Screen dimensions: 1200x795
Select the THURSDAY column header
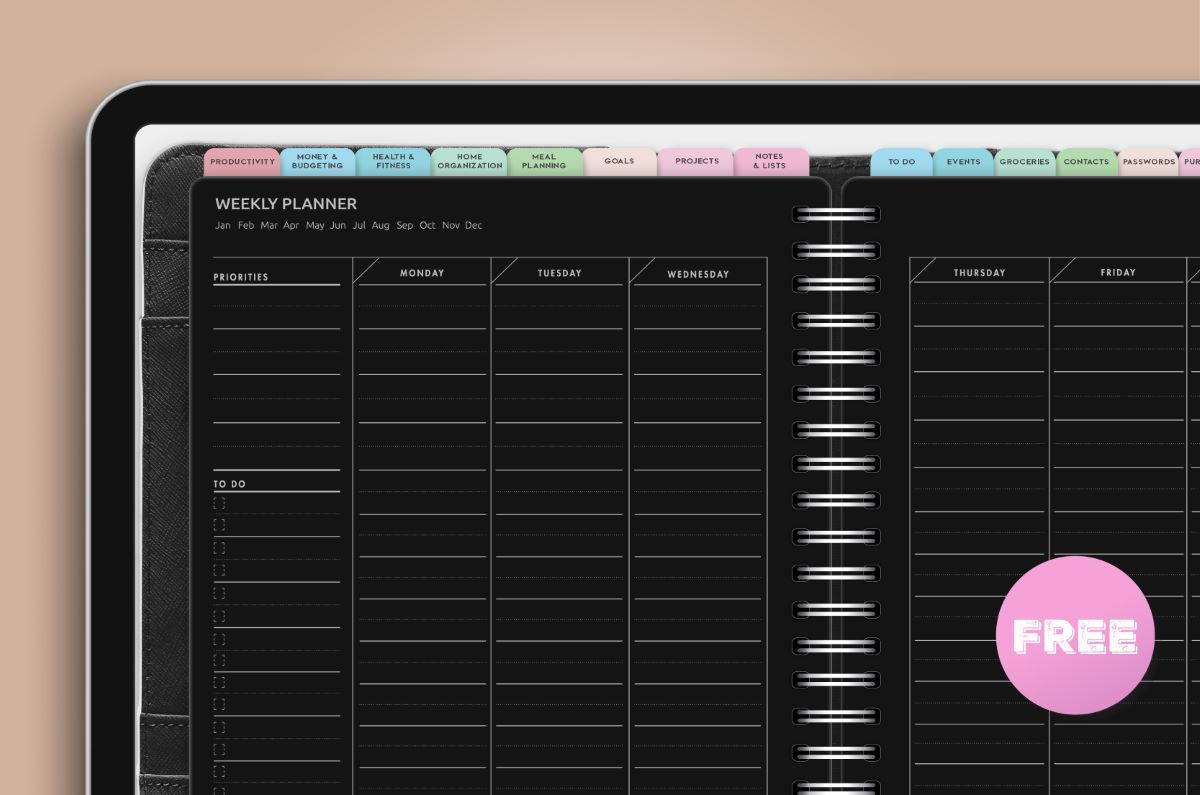[x=980, y=273]
